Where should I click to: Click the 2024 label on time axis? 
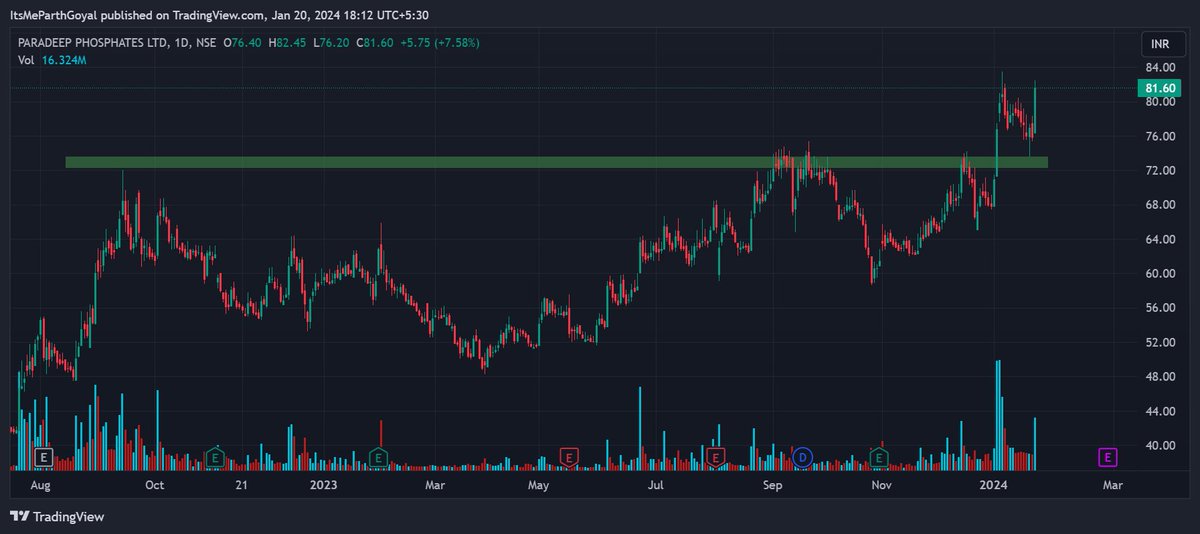point(993,485)
